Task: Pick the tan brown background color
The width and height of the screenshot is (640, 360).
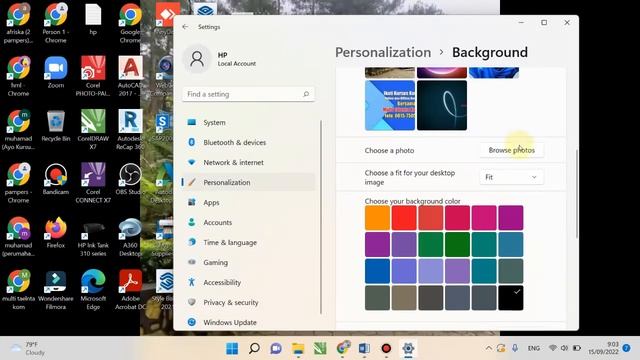Action: [x=404, y=298]
